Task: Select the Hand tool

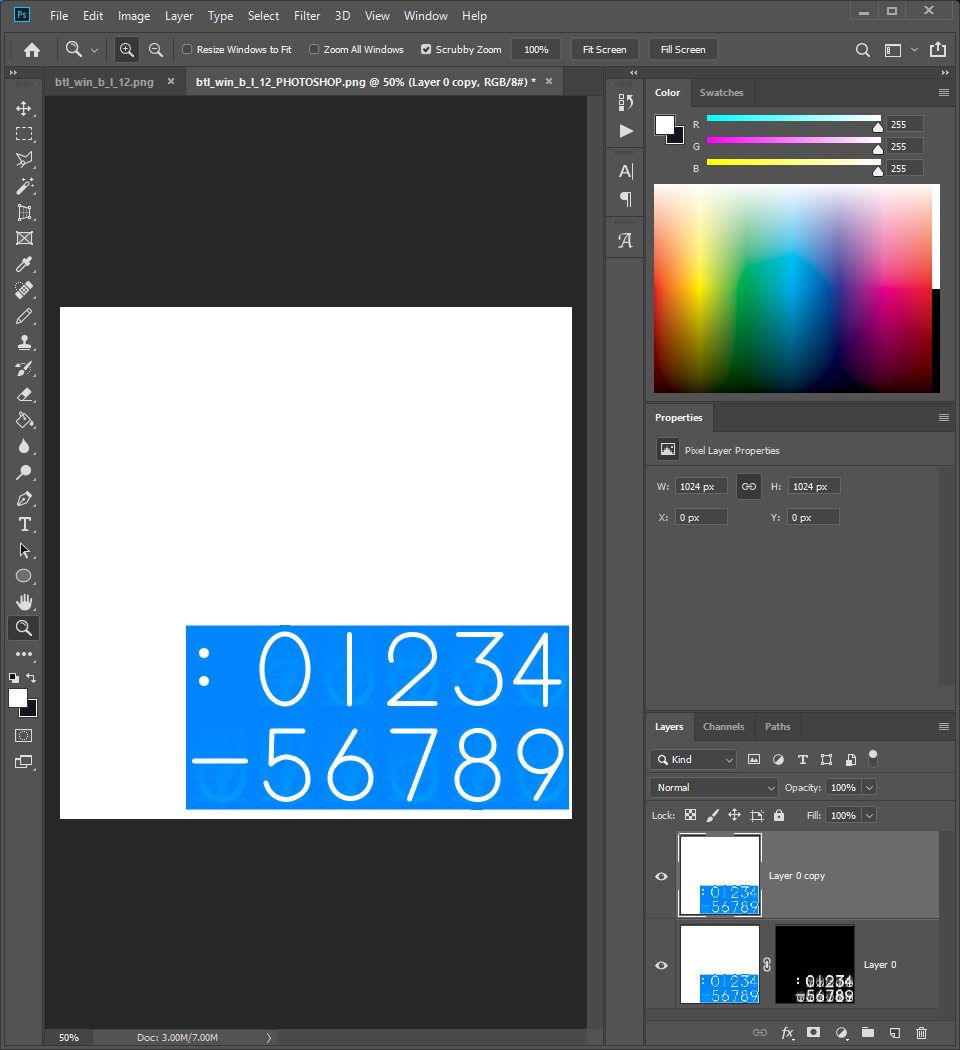Action: [x=24, y=602]
